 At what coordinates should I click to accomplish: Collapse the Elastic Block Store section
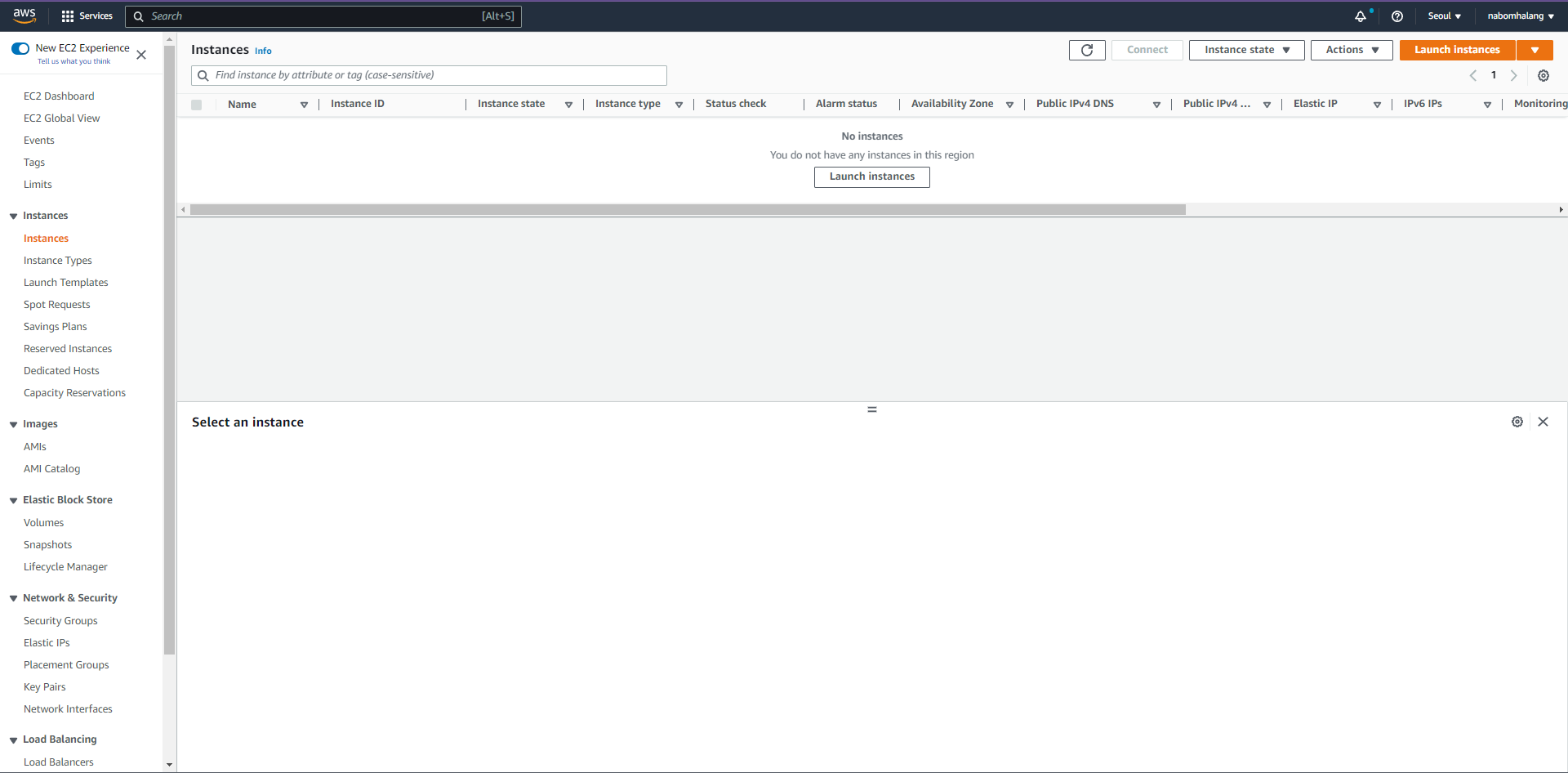[x=13, y=501]
